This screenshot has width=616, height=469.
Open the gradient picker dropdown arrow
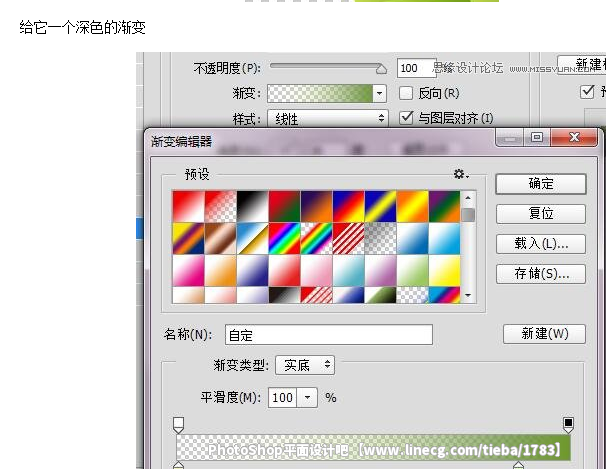tap(380, 93)
